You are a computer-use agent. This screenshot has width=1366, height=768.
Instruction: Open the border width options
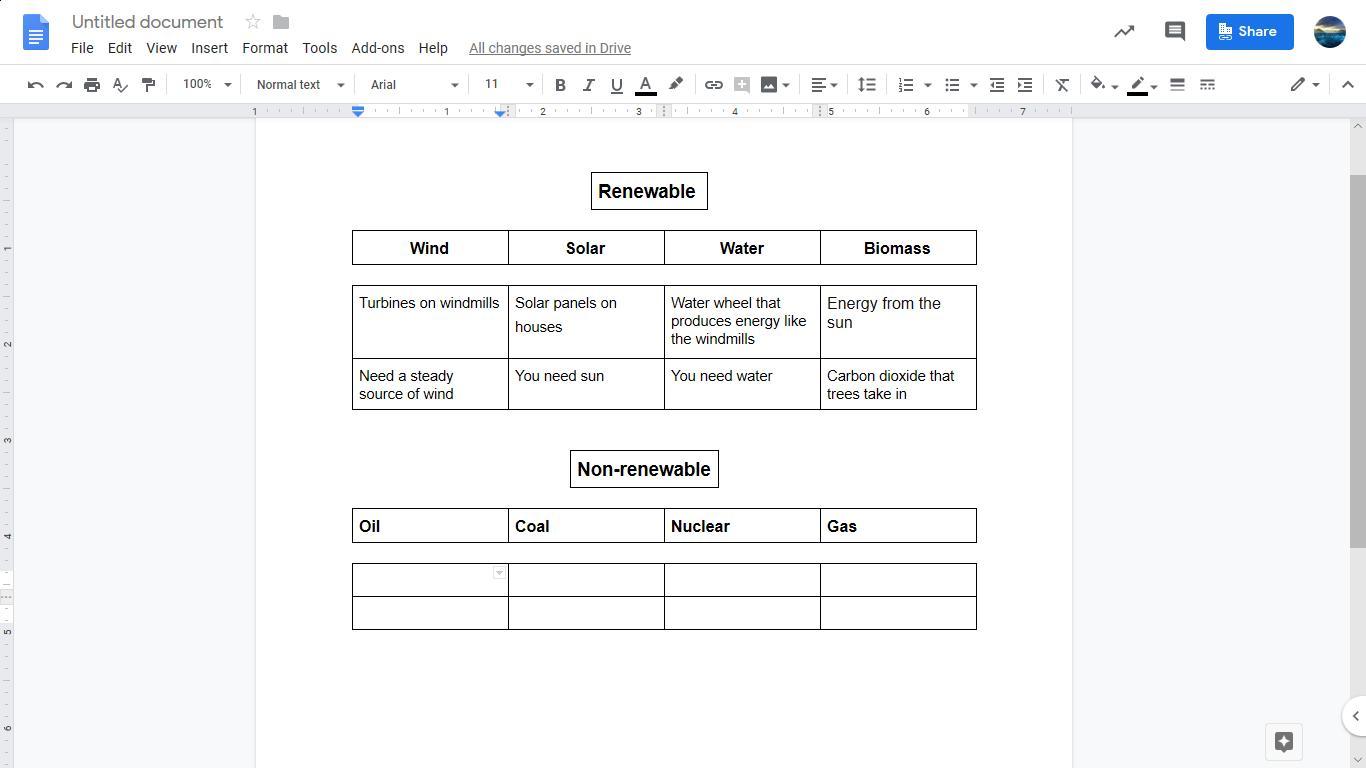point(1177,85)
